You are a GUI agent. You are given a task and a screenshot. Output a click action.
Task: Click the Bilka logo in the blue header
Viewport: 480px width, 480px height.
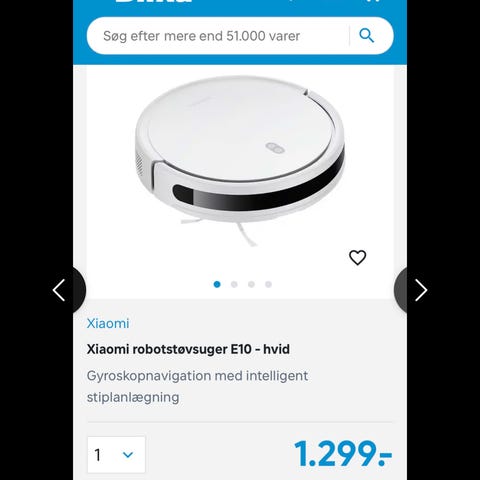click(153, 1)
